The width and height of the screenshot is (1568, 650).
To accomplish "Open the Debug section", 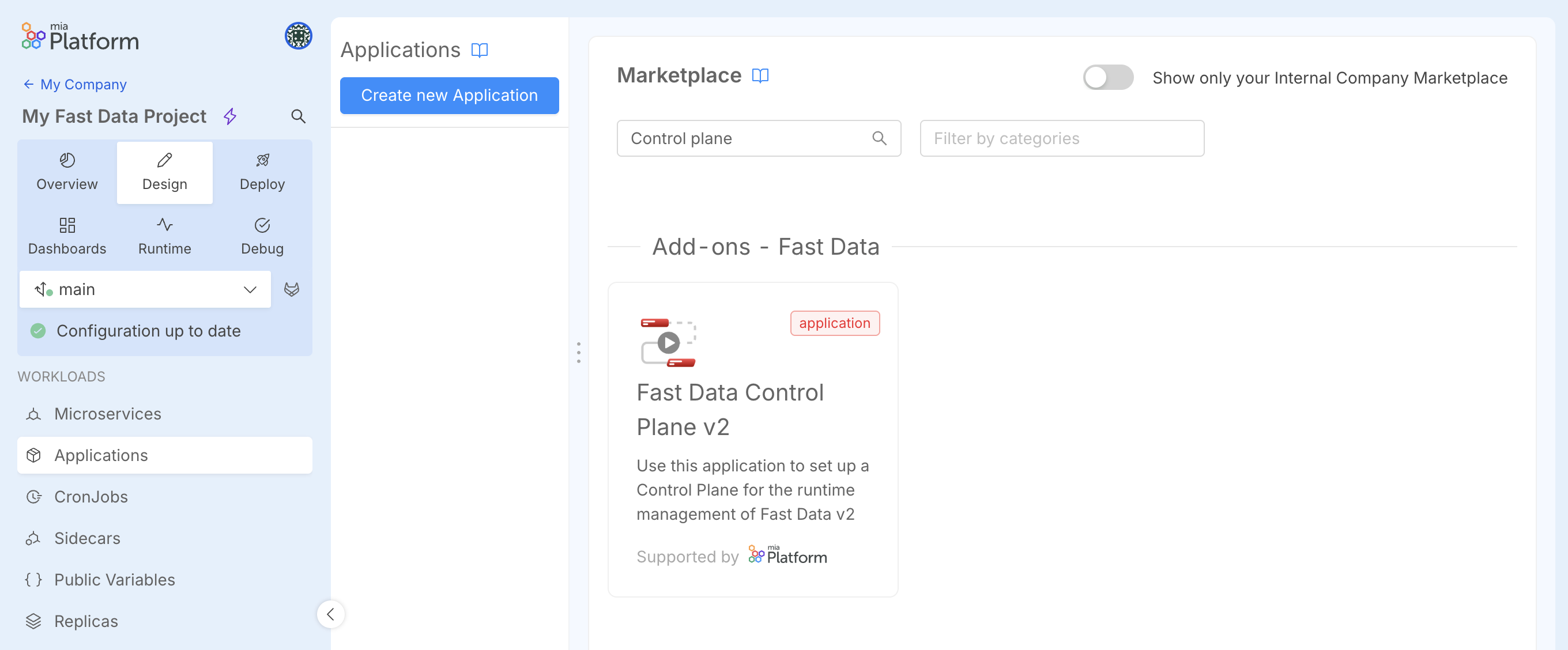I will 262,236.
